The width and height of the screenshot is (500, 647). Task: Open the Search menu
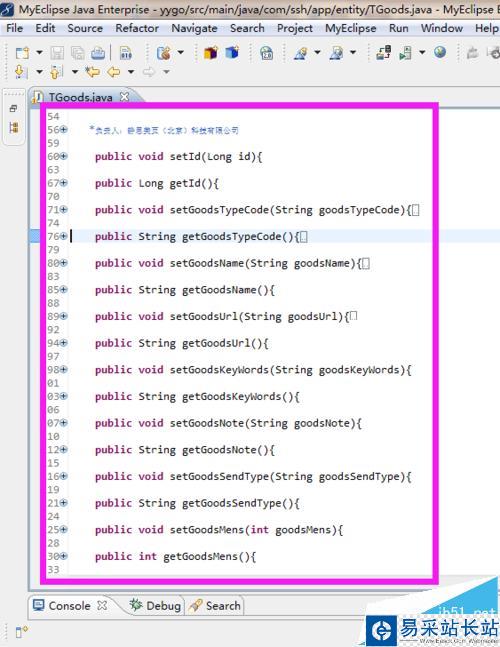pyautogui.click(x=247, y=28)
